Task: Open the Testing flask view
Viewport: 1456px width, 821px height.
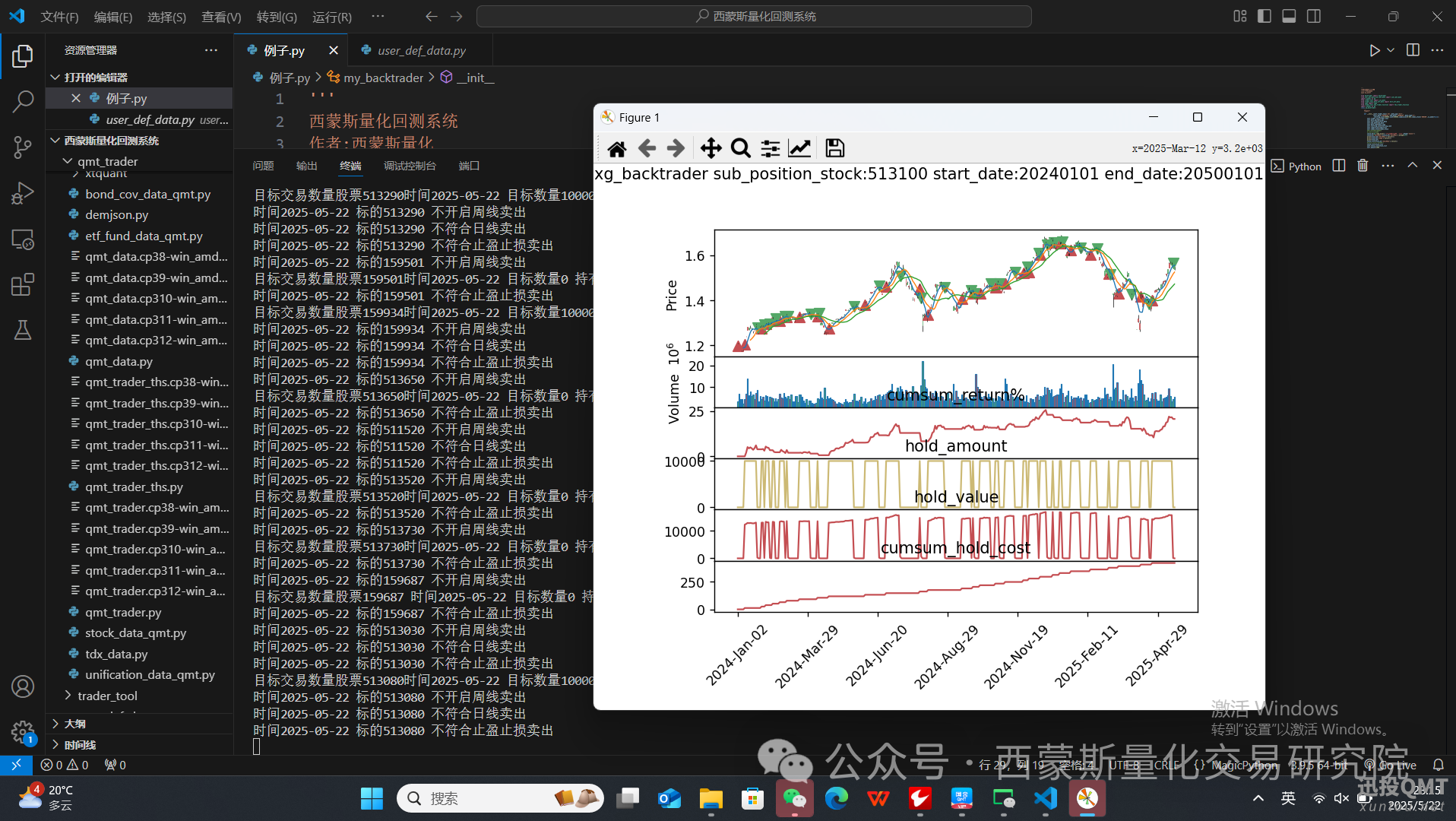Action: pyautogui.click(x=23, y=330)
